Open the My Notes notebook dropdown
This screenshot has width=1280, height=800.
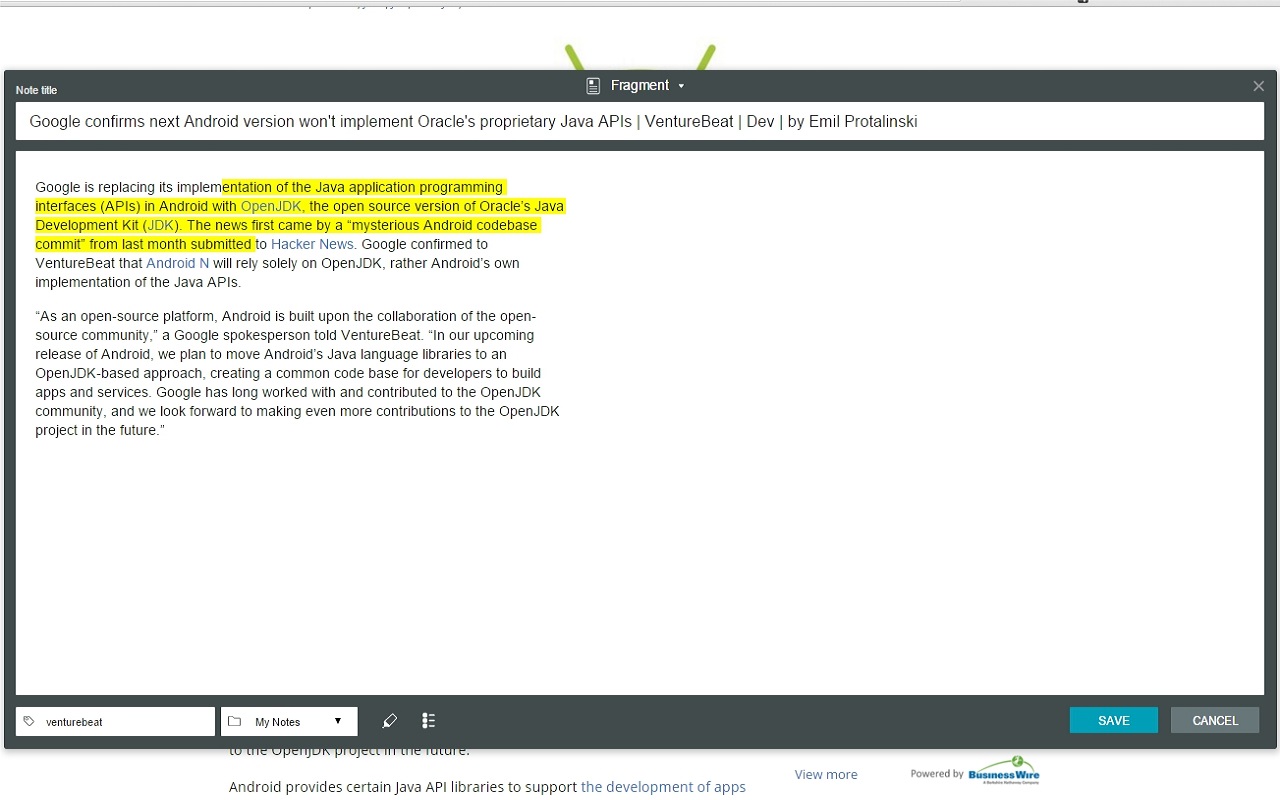pos(289,721)
